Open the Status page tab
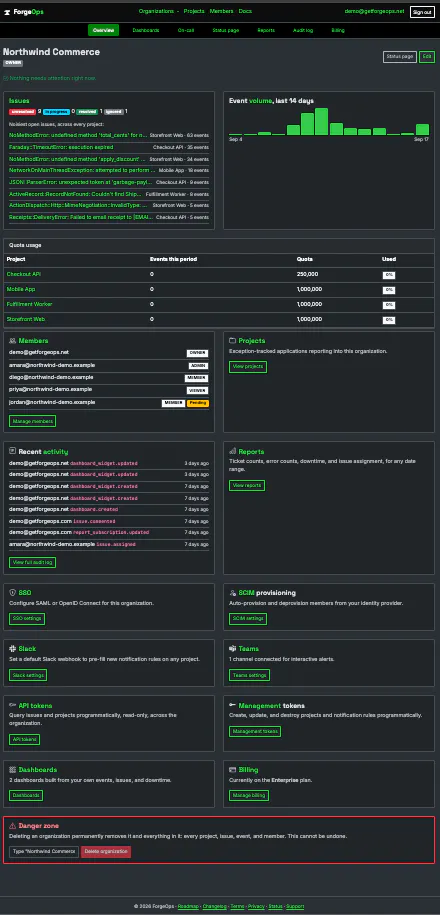Screen dimensions: 440x915 click(x=226, y=30)
